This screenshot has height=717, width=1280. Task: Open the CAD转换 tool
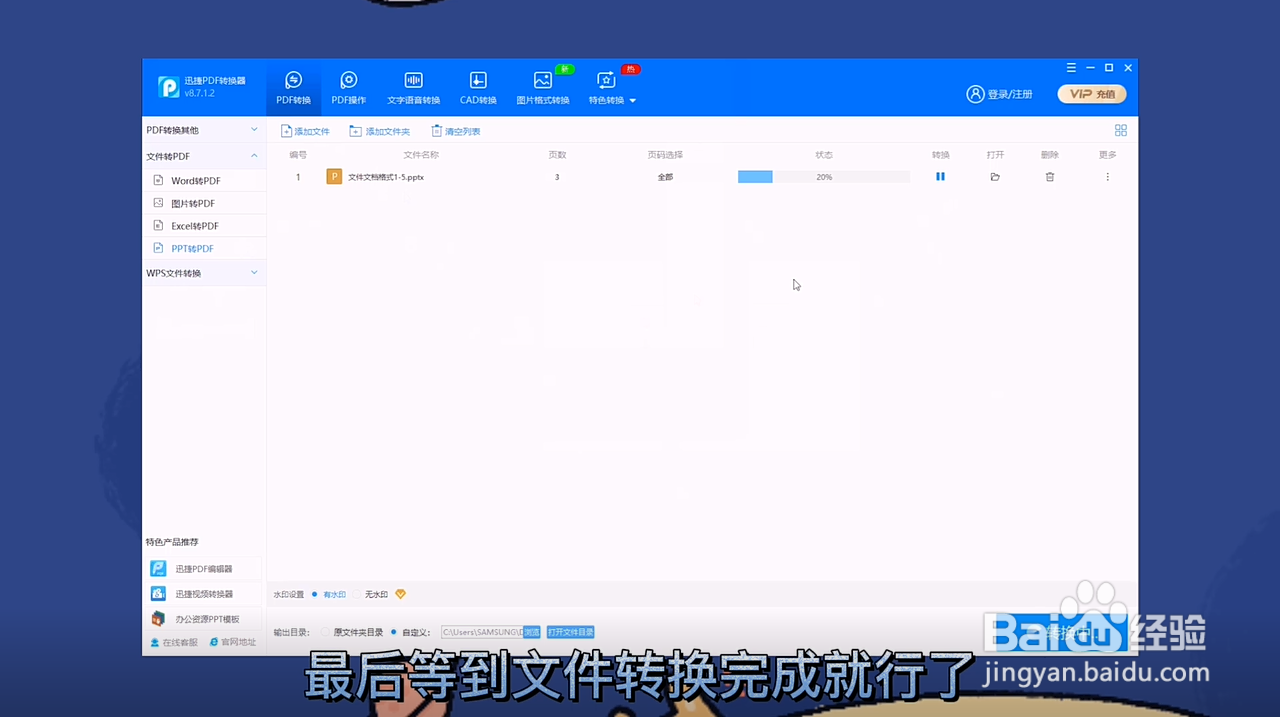(x=477, y=88)
